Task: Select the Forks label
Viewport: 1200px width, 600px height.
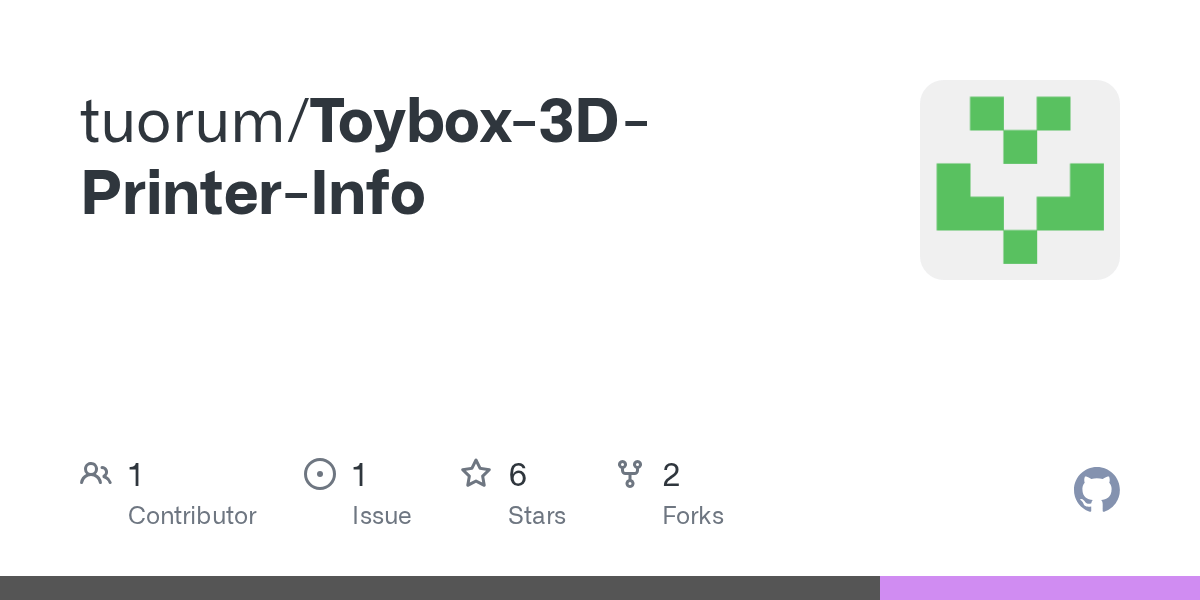Action: [x=693, y=516]
